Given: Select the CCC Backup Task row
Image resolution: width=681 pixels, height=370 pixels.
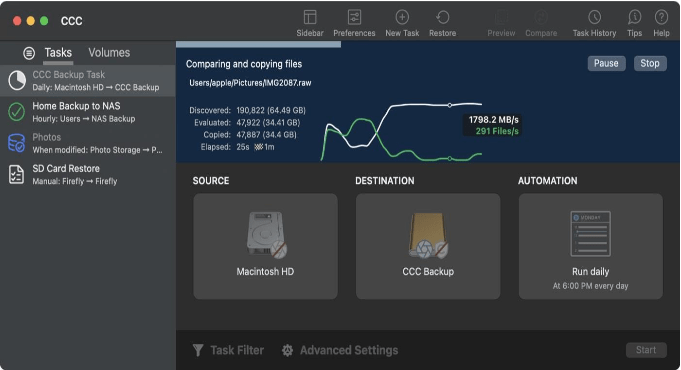Looking at the screenshot, I should (88, 81).
